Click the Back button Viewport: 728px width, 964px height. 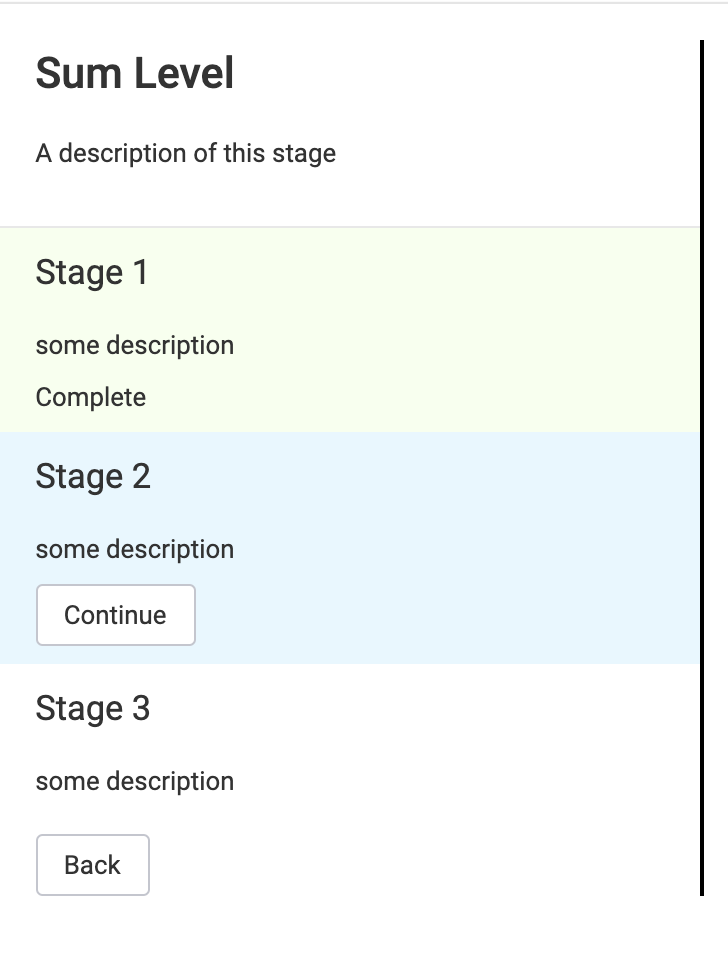(x=93, y=865)
